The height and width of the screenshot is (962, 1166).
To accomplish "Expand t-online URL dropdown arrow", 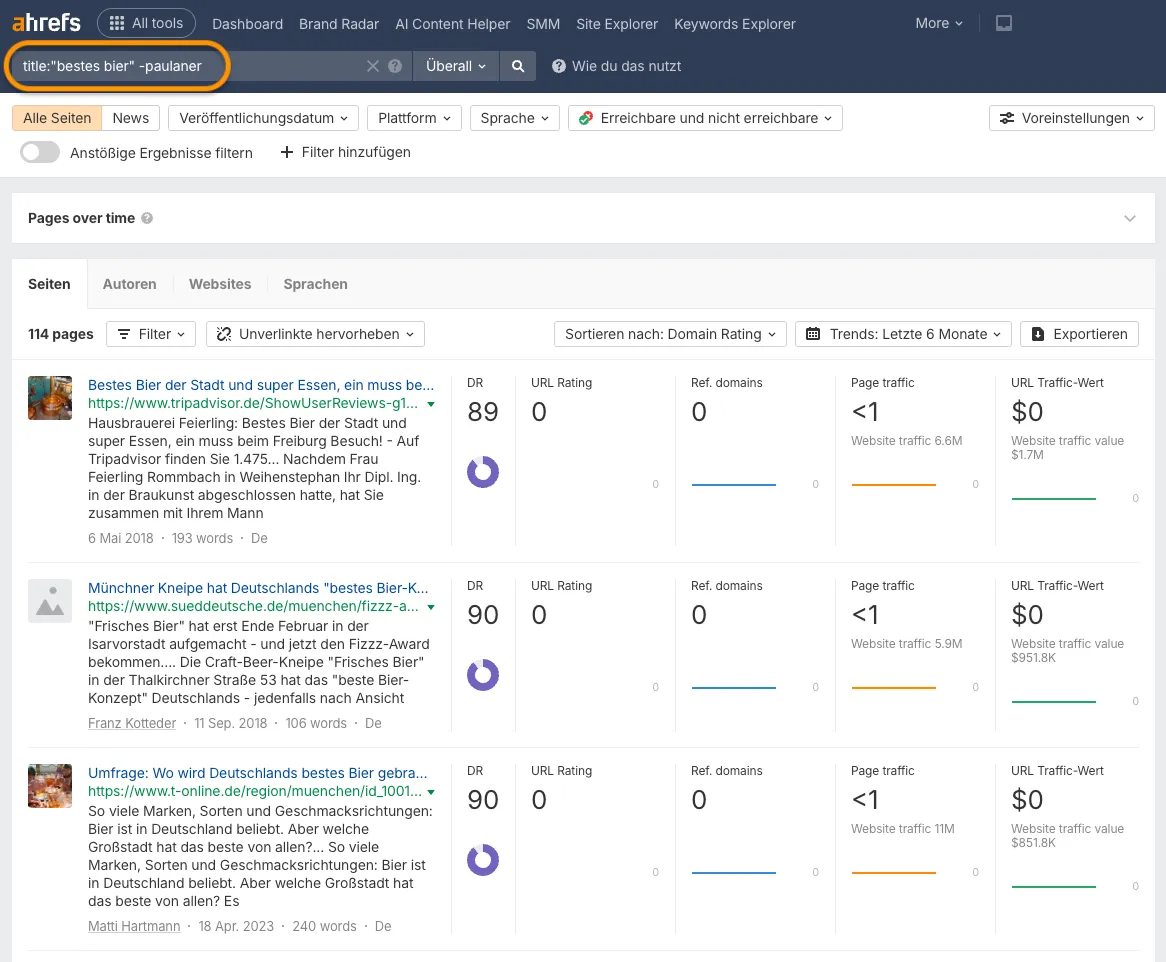I will click(431, 792).
